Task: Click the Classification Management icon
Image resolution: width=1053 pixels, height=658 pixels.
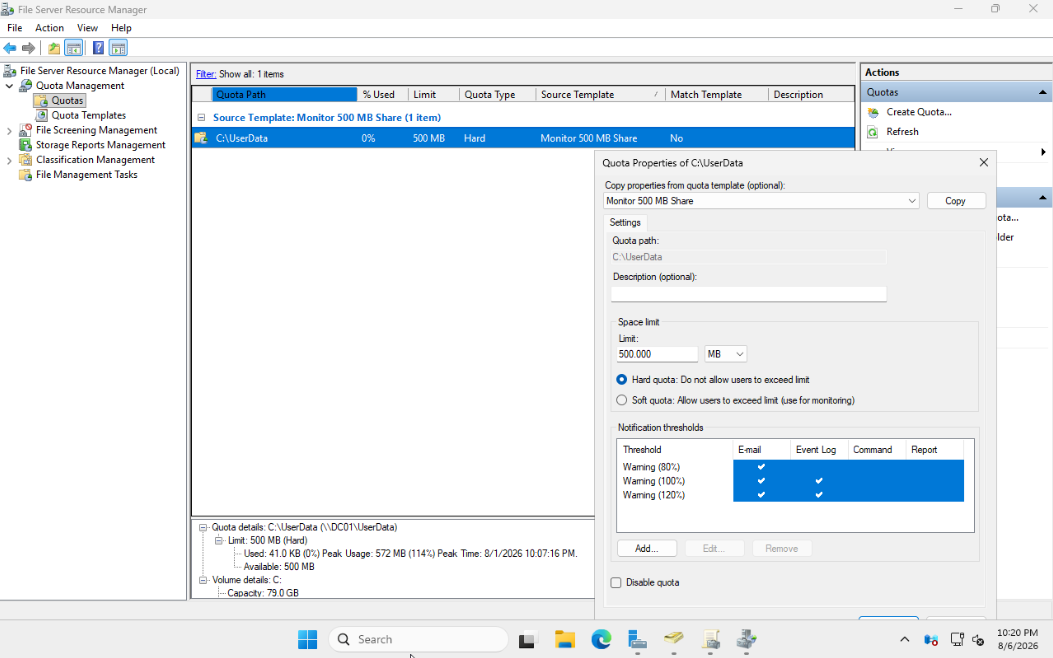Action: [x=26, y=159]
